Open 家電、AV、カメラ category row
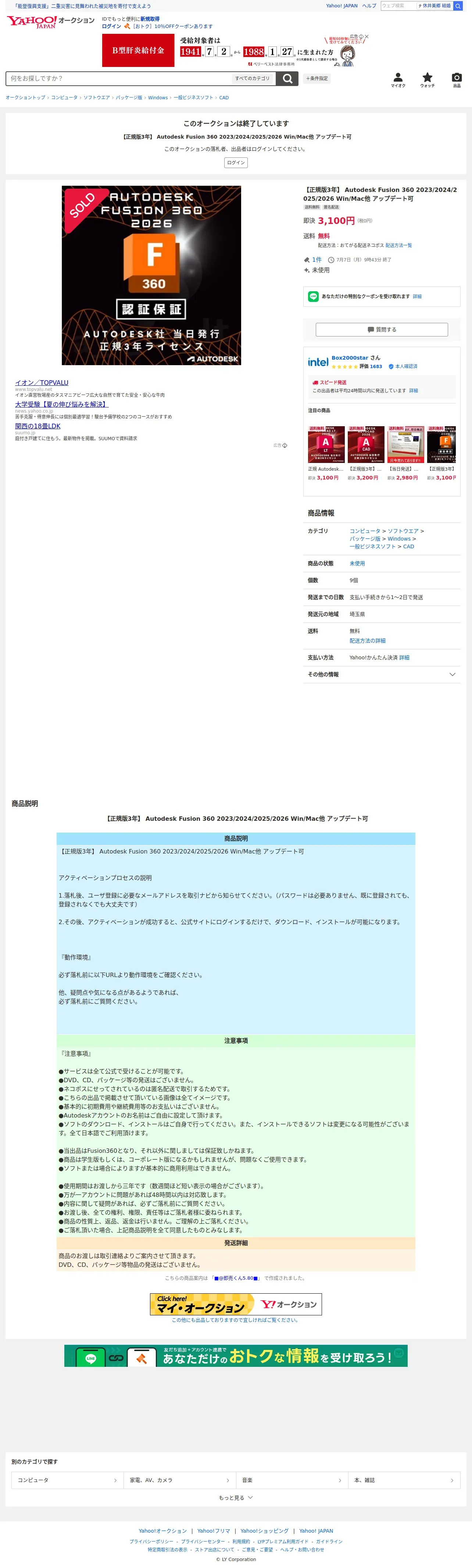Image resolution: width=472 pixels, height=1568 pixels. pos(179,1480)
